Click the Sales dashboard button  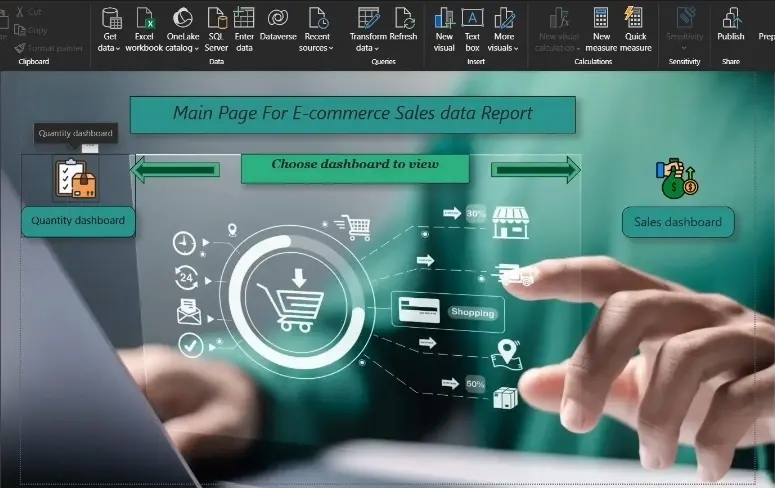pyautogui.click(x=678, y=222)
